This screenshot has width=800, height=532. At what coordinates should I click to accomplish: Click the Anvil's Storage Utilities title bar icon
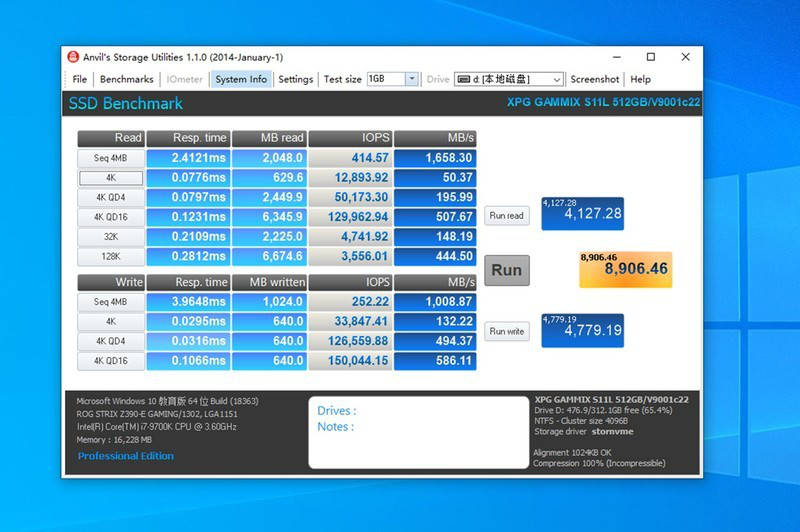click(73, 57)
